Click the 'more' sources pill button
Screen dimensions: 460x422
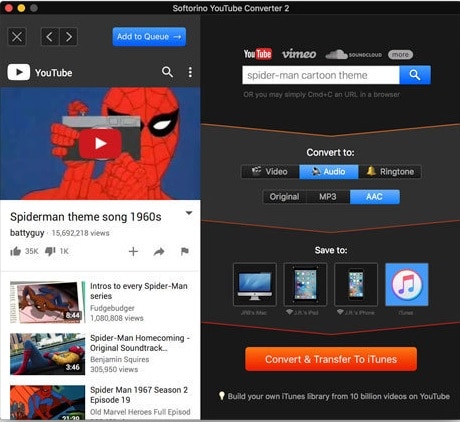400,54
